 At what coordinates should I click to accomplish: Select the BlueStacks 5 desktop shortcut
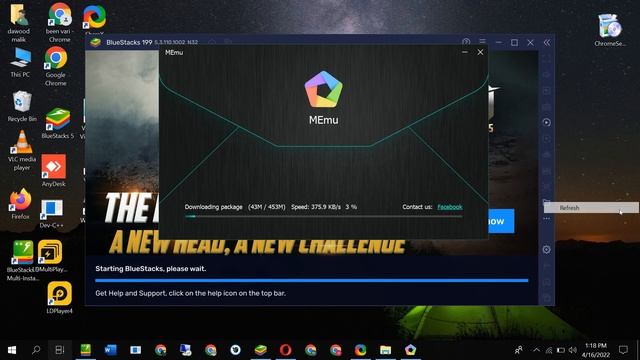(58, 124)
